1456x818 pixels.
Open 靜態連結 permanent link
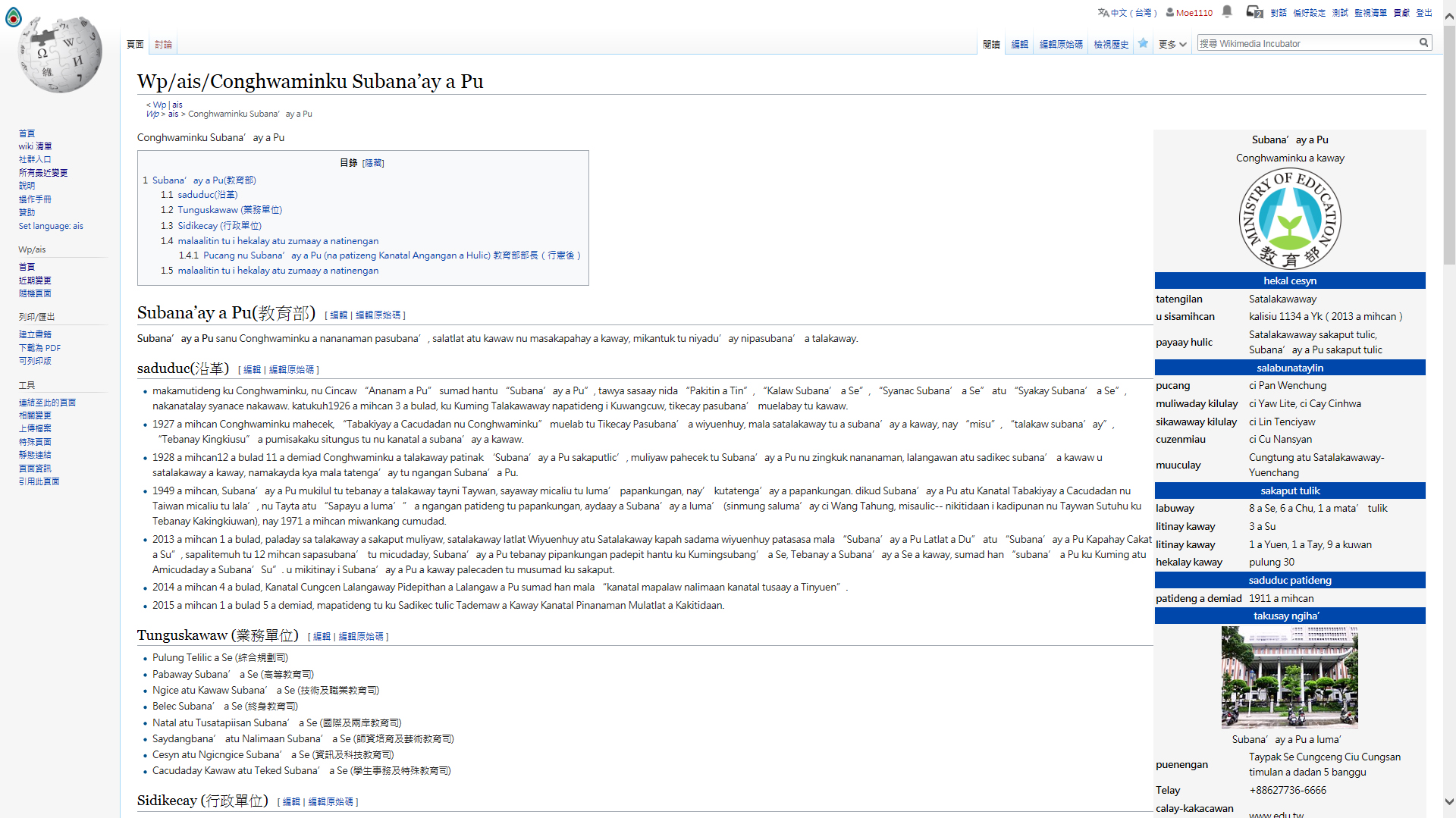pos(35,455)
